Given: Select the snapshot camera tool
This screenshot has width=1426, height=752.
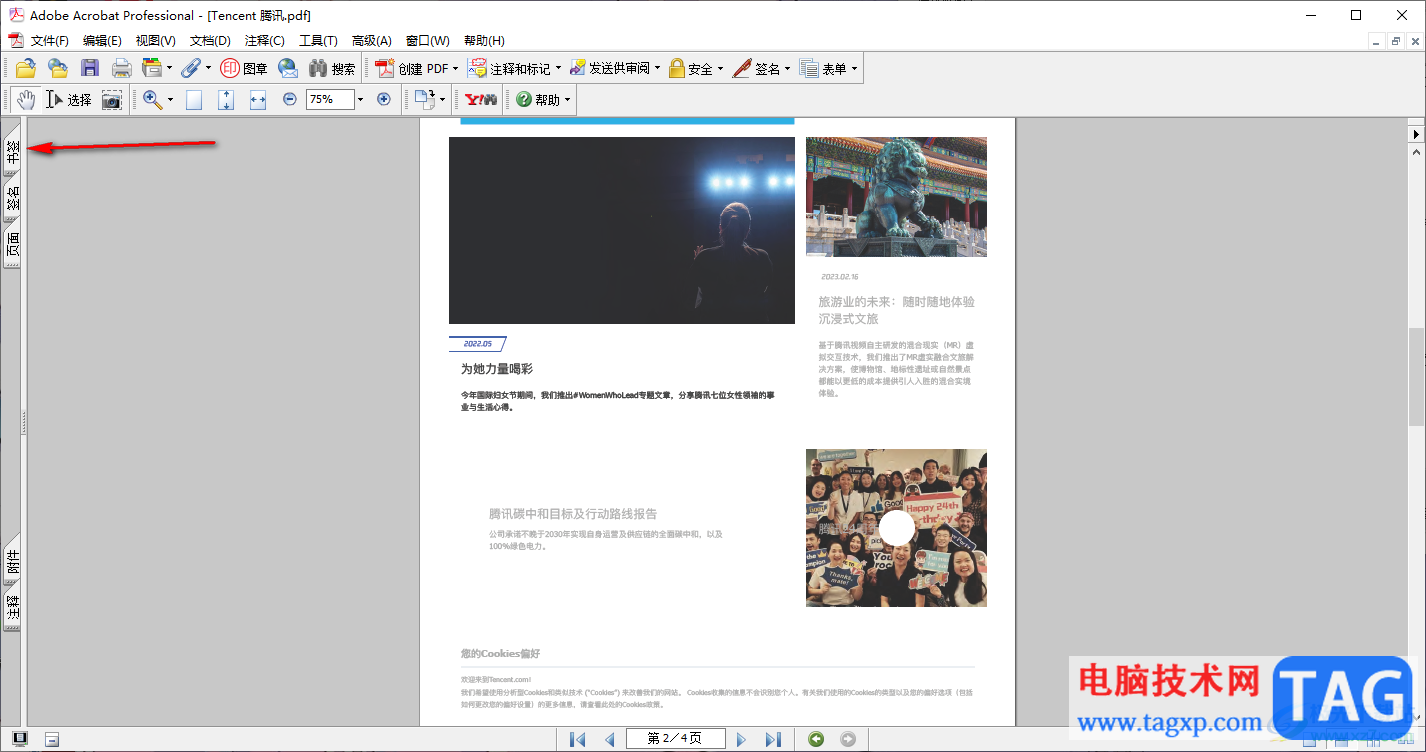Looking at the screenshot, I should pos(111,99).
